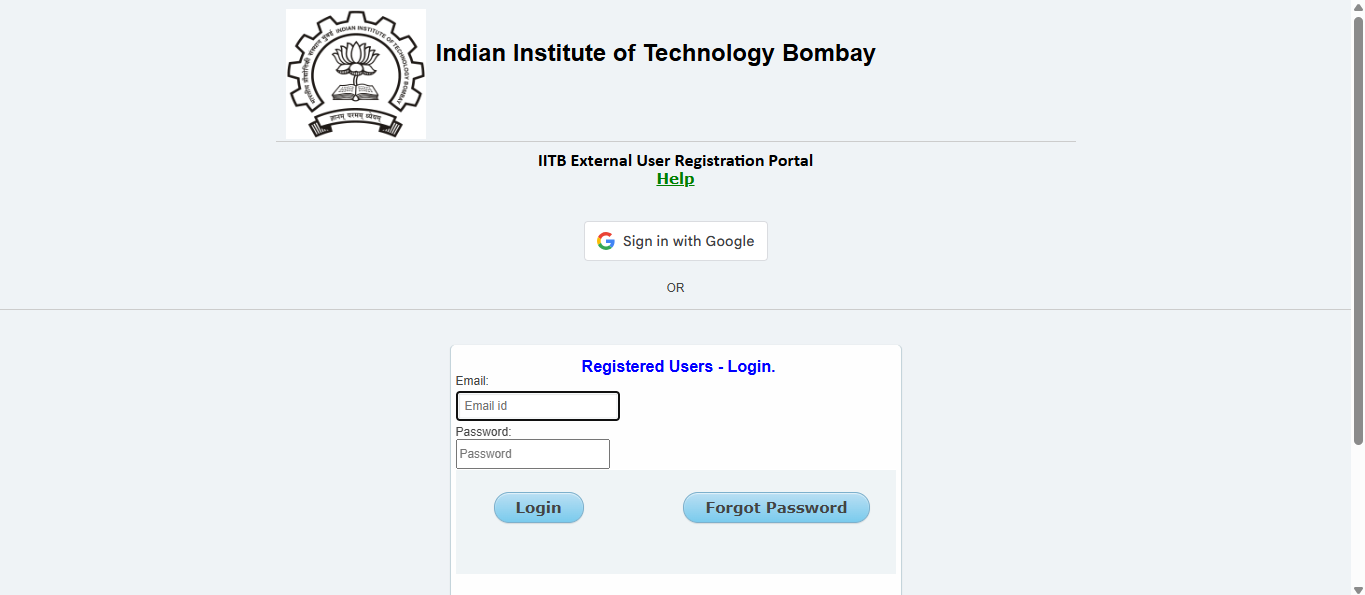Click Forgot Password

coord(776,507)
